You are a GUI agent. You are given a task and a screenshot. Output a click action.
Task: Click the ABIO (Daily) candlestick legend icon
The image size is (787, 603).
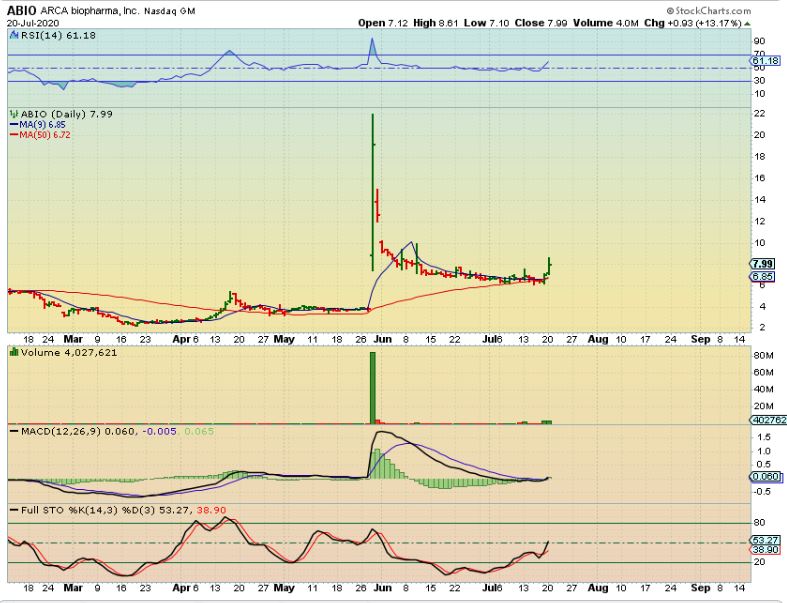coord(13,114)
